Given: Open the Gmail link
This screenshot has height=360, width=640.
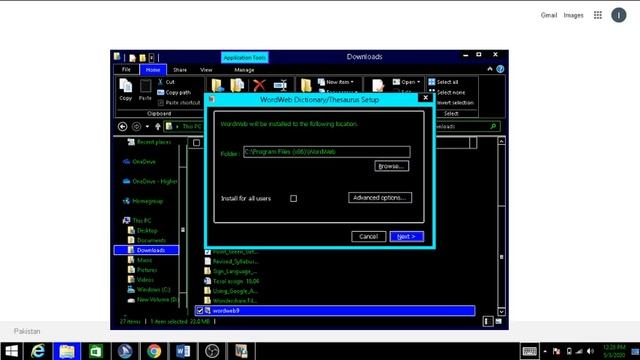Looking at the screenshot, I should (549, 15).
